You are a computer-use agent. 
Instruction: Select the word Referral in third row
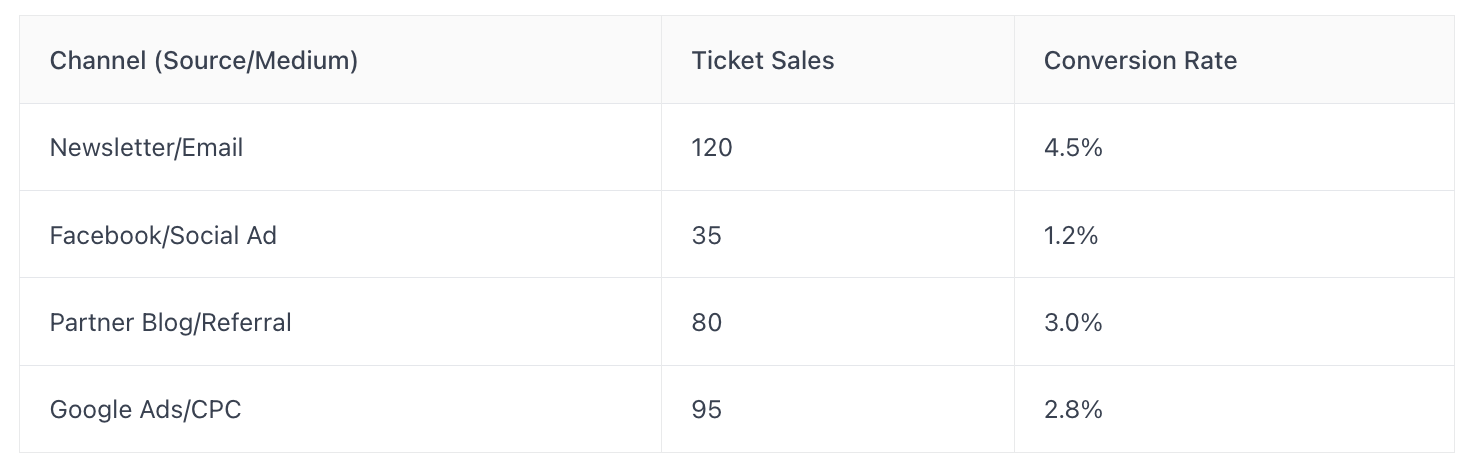(249, 322)
